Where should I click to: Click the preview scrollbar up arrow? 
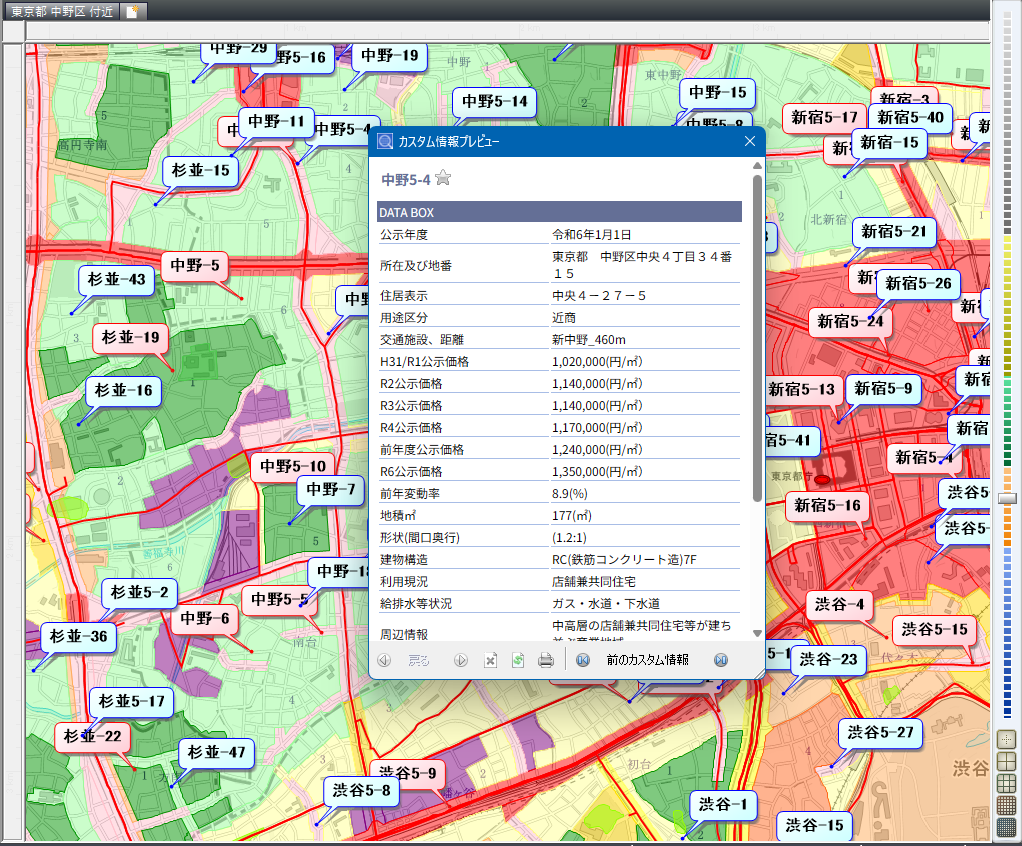pyautogui.click(x=757, y=166)
